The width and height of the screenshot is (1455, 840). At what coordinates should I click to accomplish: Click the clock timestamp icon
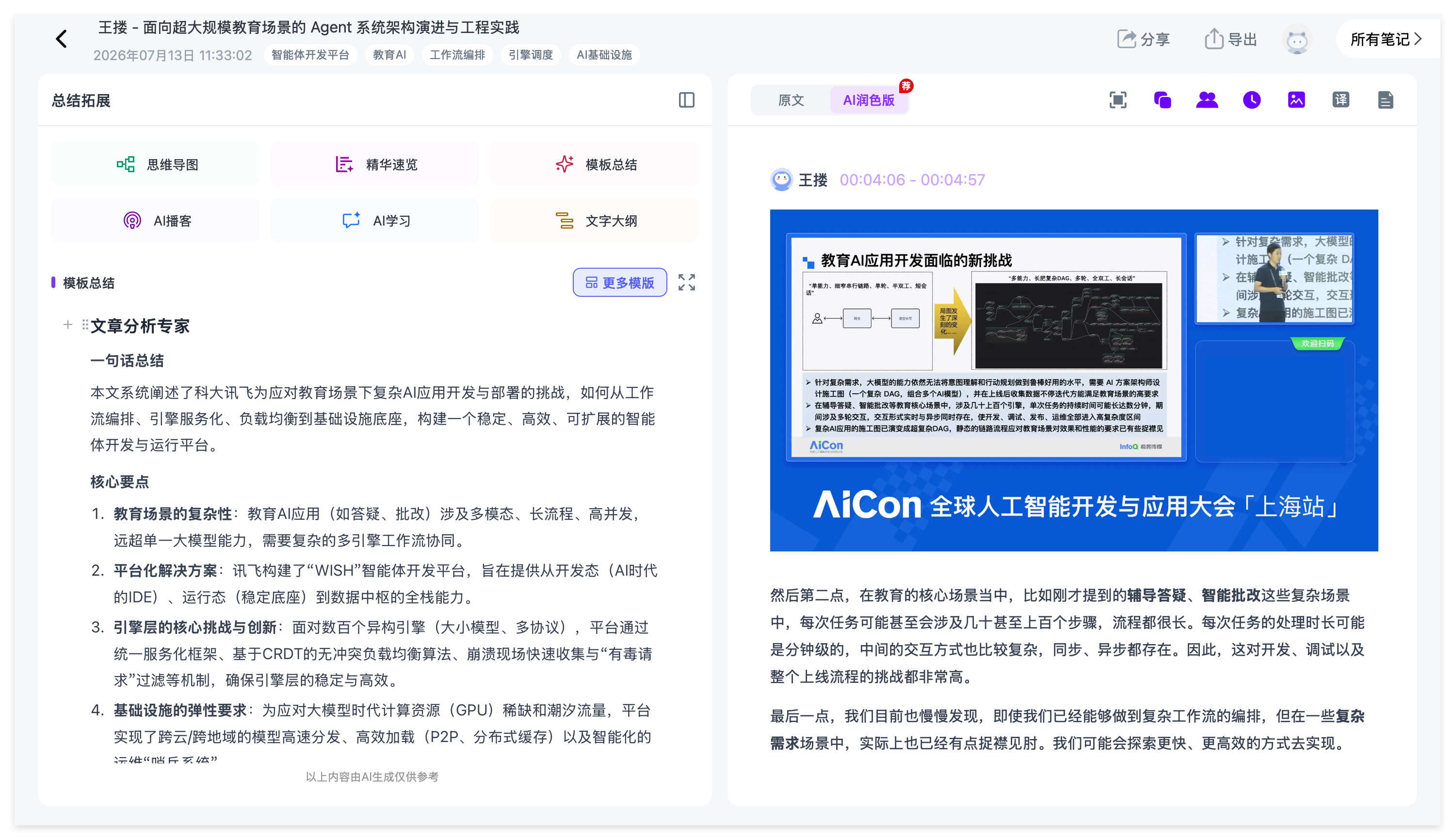coord(1251,100)
